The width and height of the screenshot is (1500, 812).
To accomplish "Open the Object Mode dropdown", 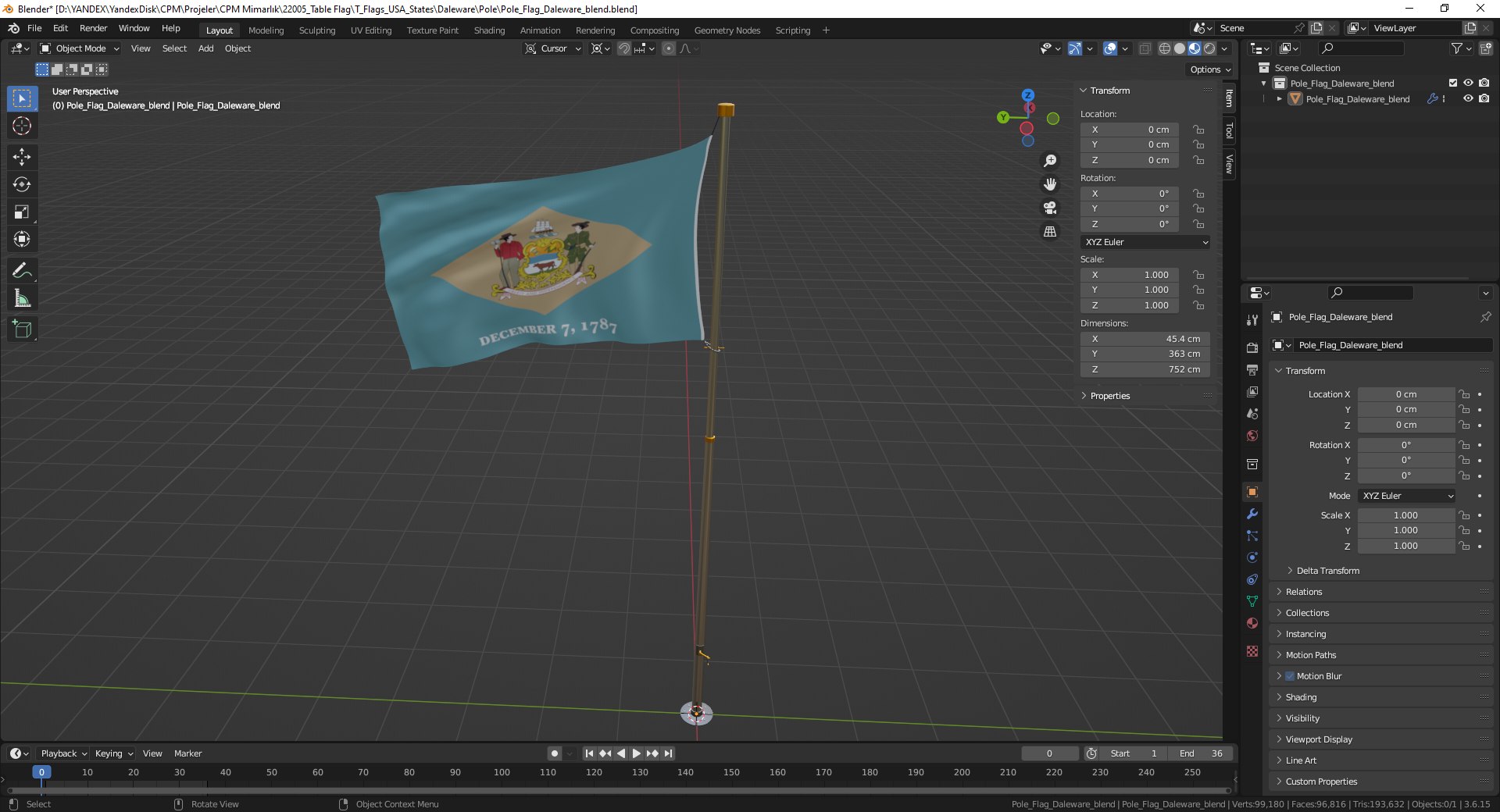I will click(79, 48).
